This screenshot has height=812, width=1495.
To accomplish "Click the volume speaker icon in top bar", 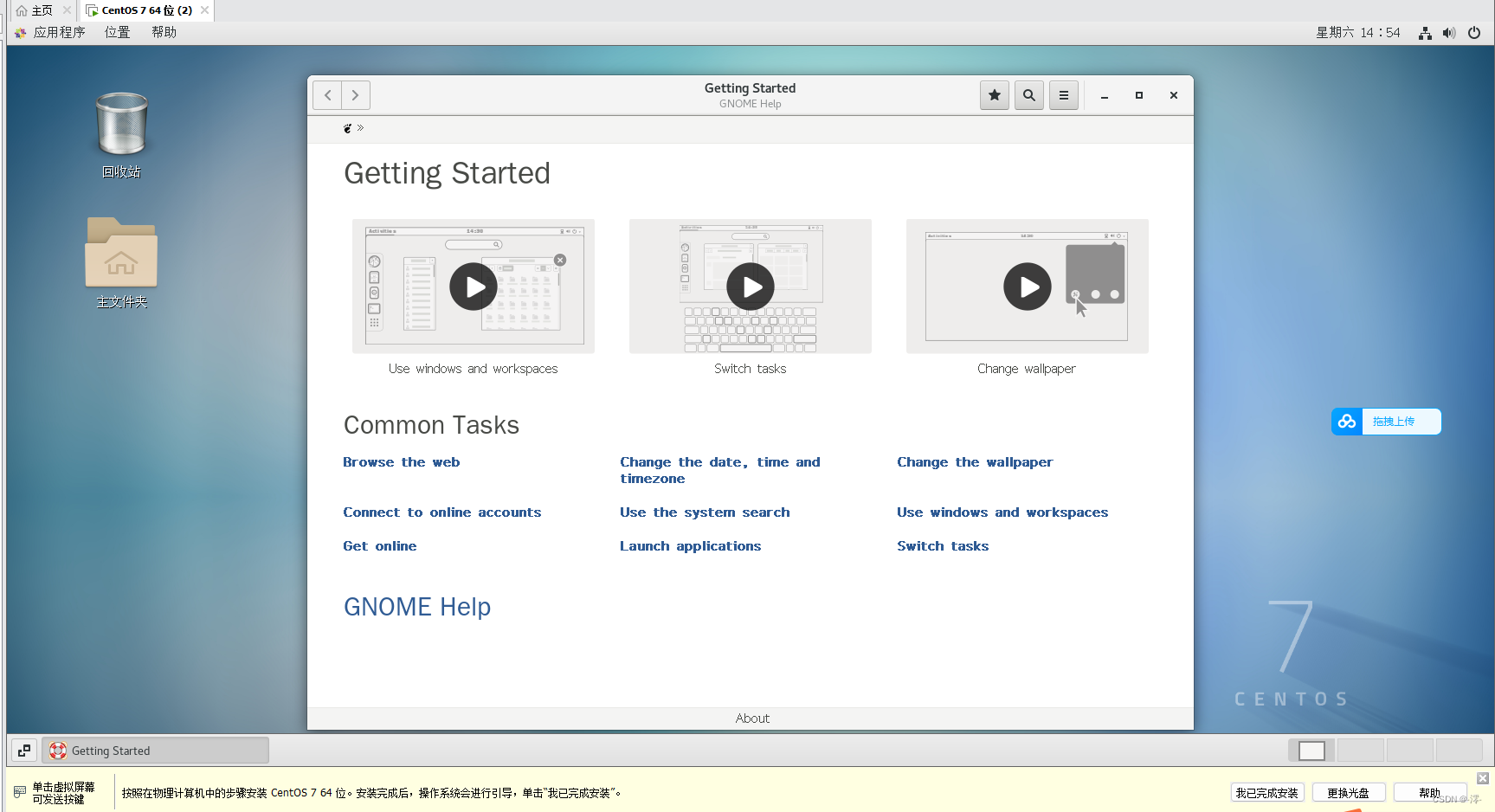I will point(1449,33).
